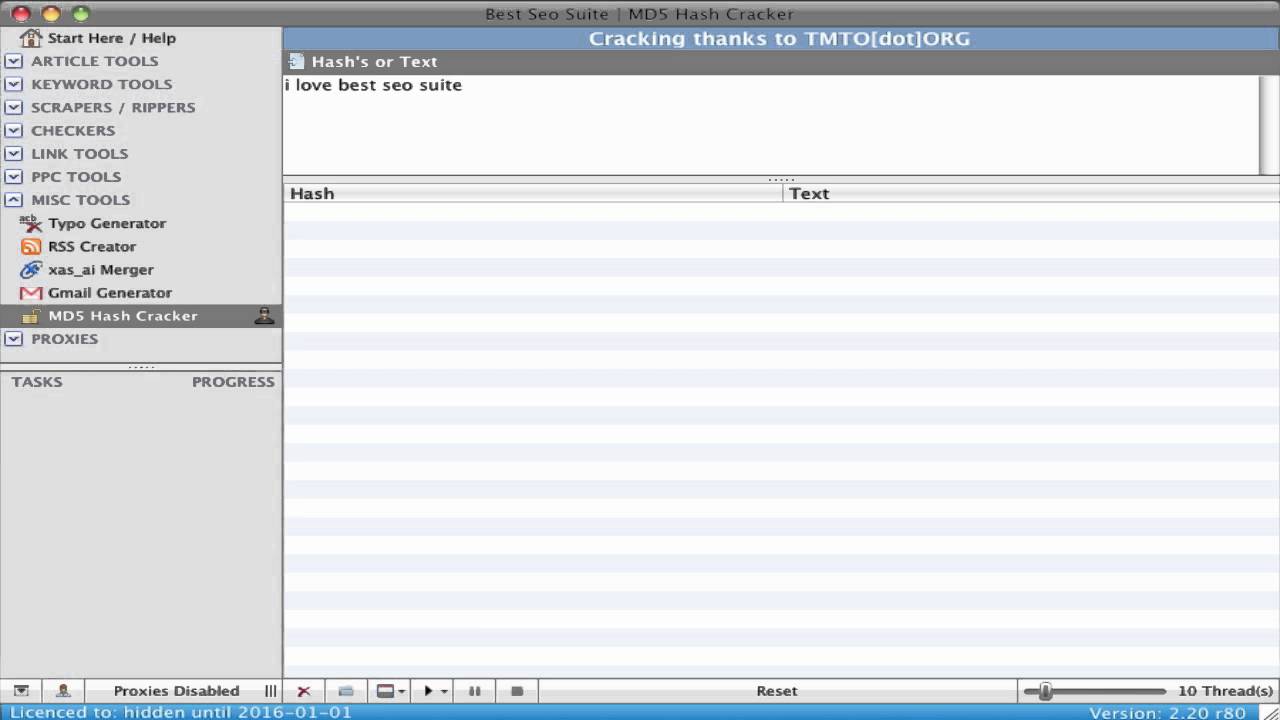Screen dimensions: 1280x720
Task: Sort results by the Text column header
Action: (x=1032, y=194)
